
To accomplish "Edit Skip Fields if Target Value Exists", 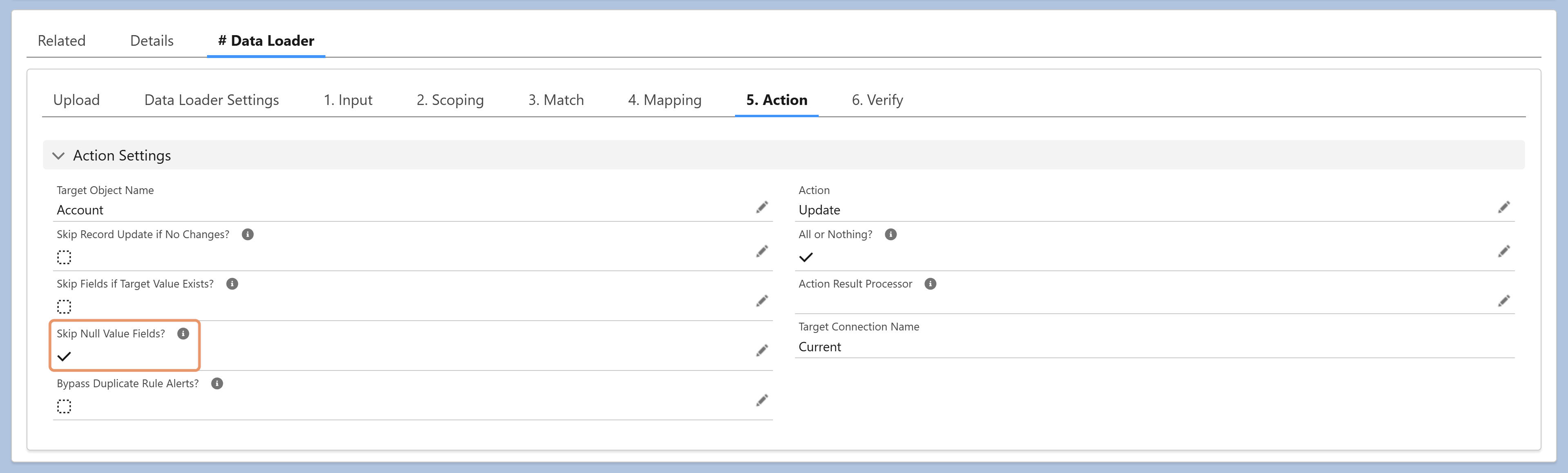I will click(762, 301).
